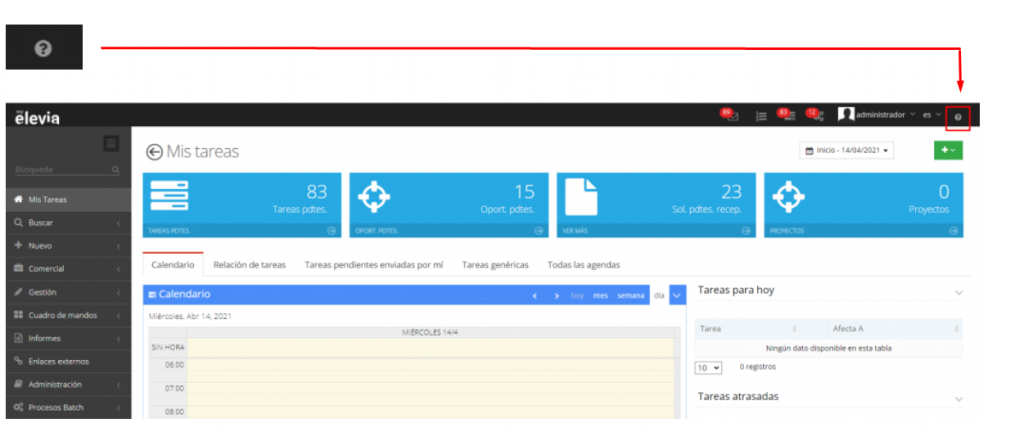Image resolution: width=1024 pixels, height=432 pixels.
Task: Click the Búsqueda search field in sidebar
Action: (60, 170)
